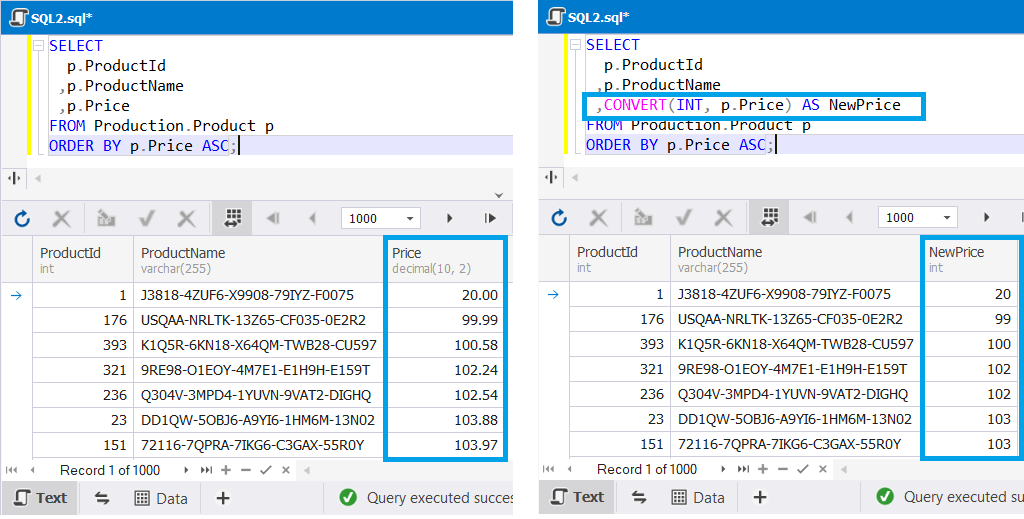Click editor scroll-left arrow in NewPrice window
Viewport: 1024px width, 519px height.
pos(574,177)
